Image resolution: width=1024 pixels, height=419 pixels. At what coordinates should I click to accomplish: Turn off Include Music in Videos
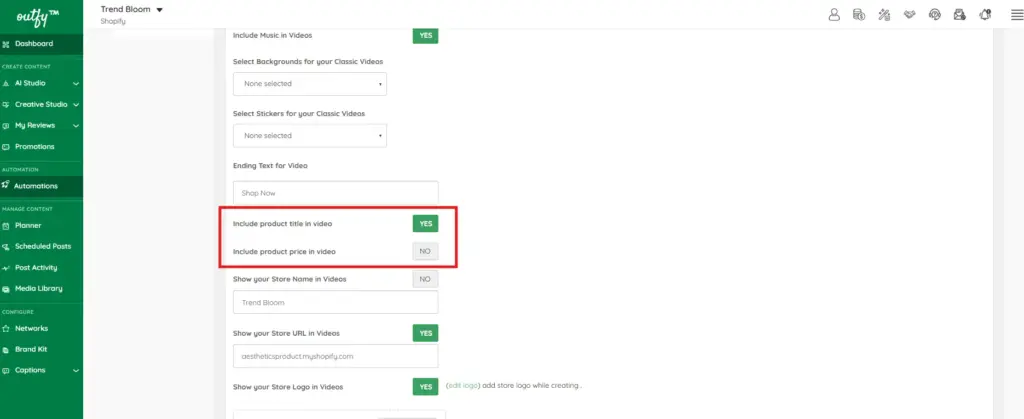(425, 36)
